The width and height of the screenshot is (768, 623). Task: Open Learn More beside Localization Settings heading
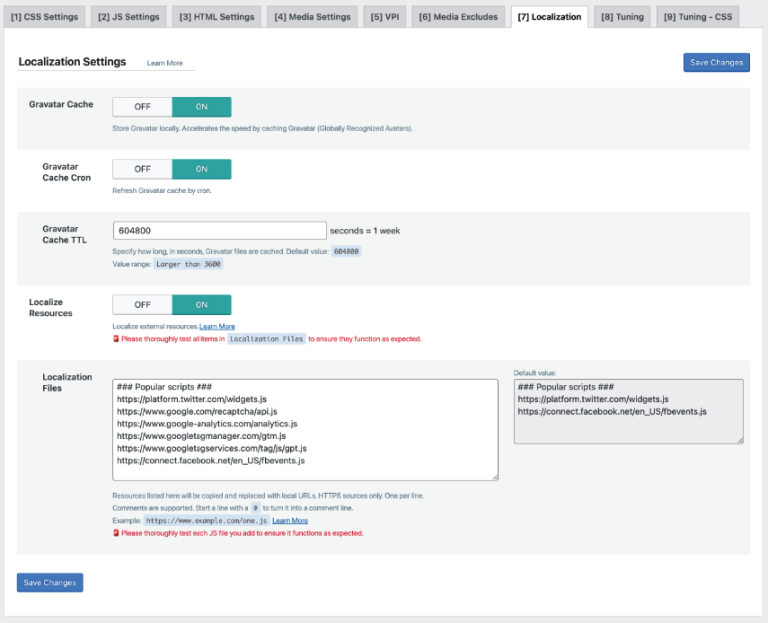click(165, 63)
